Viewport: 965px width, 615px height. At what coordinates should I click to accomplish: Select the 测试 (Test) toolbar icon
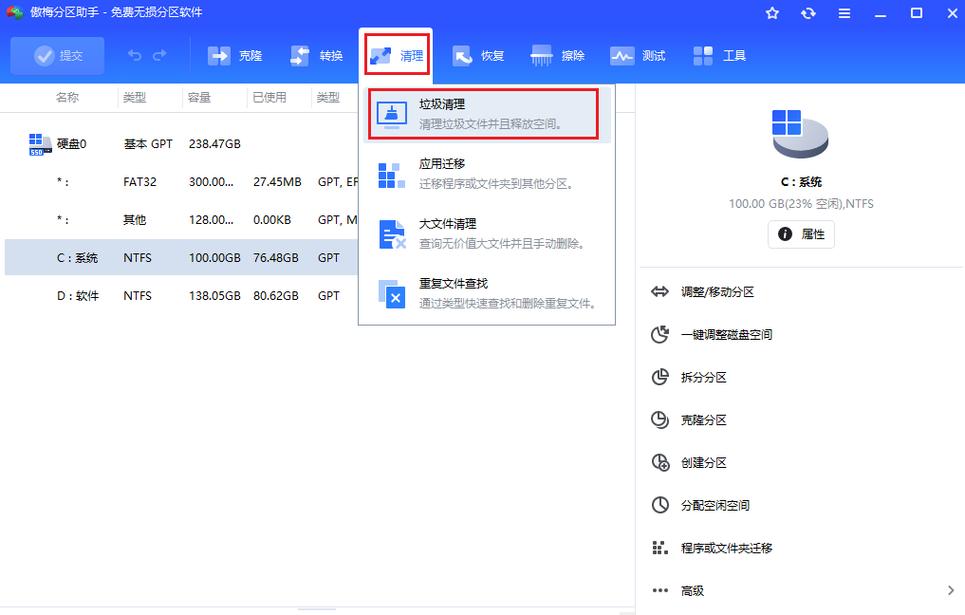pyautogui.click(x=638, y=55)
